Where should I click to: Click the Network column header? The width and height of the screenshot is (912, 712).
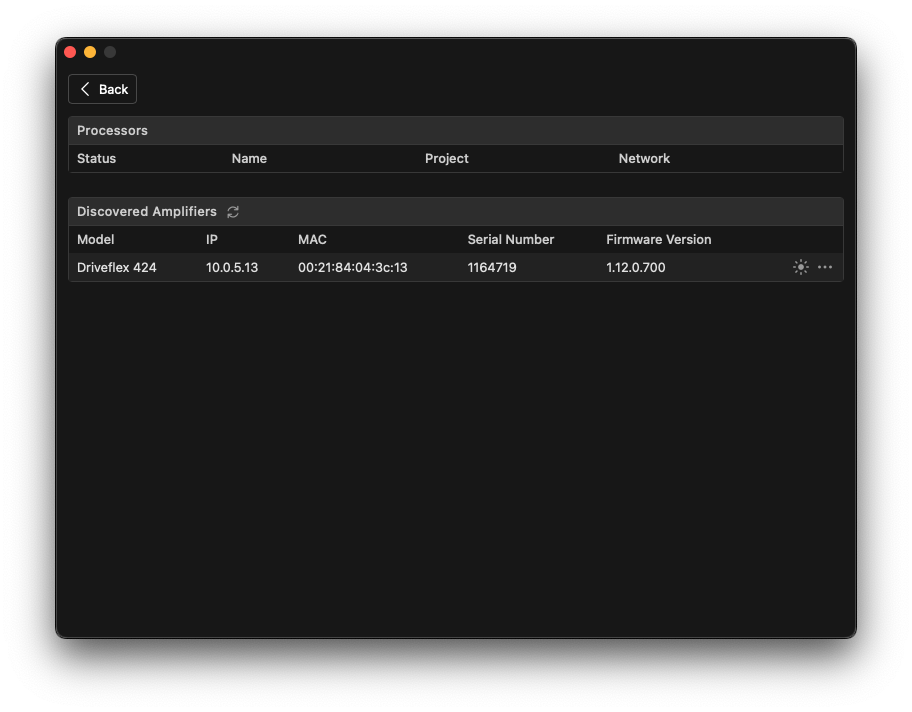[644, 158]
